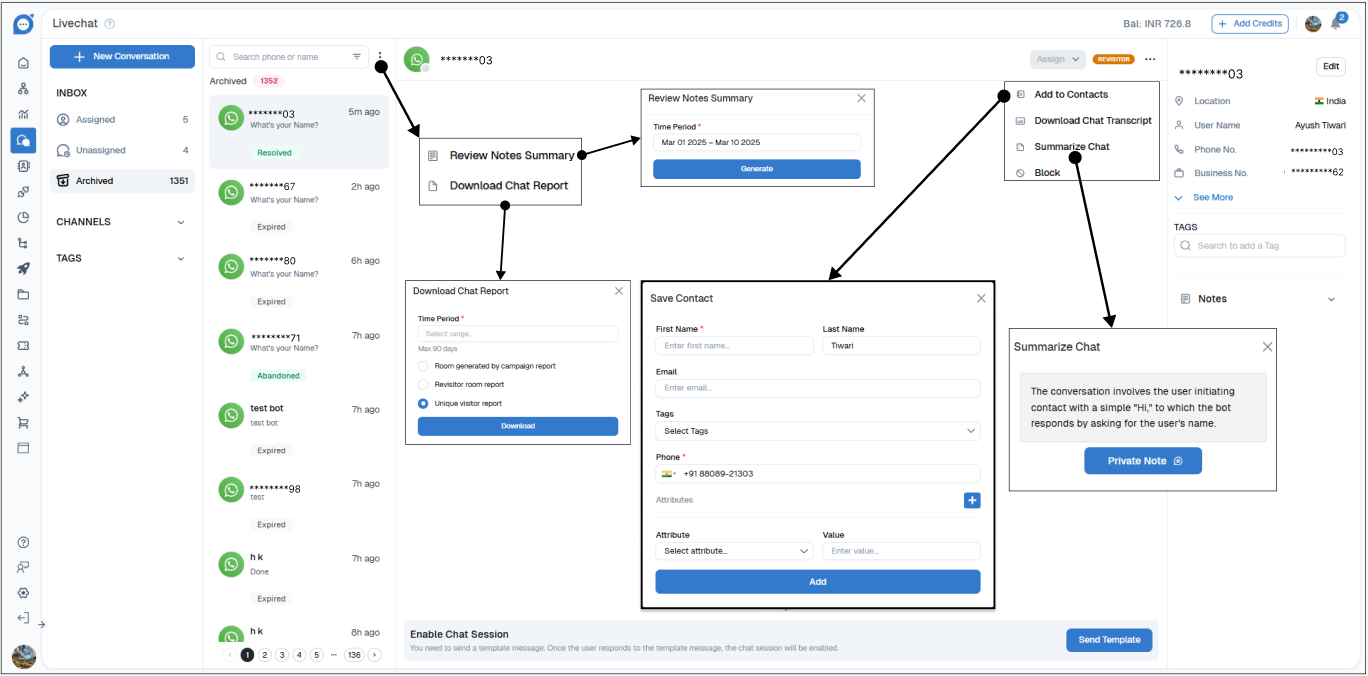This screenshot has width=1368, height=676.
Task: Open the help question mark icon
Action: tap(23, 542)
